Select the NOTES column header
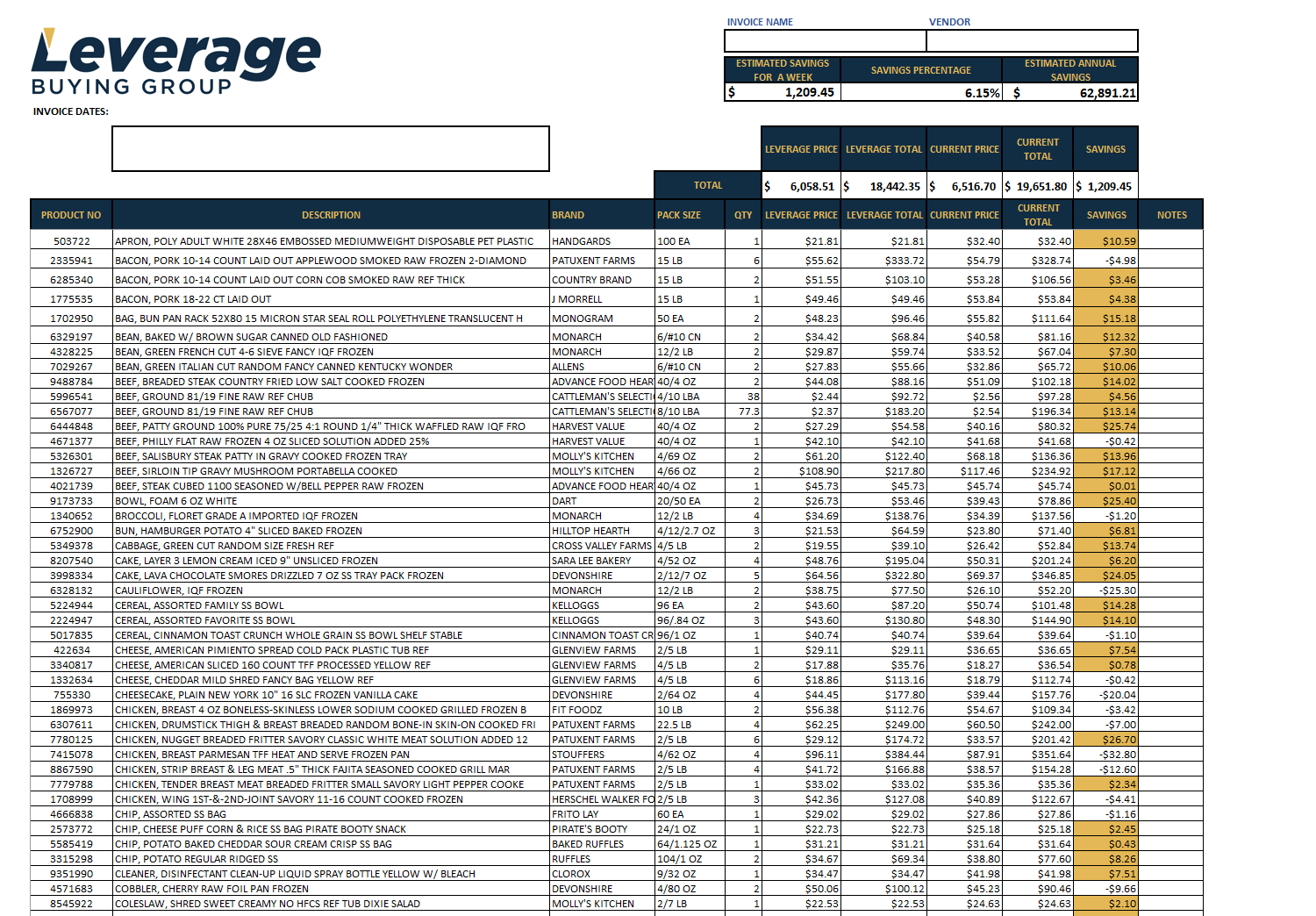 click(x=1171, y=215)
